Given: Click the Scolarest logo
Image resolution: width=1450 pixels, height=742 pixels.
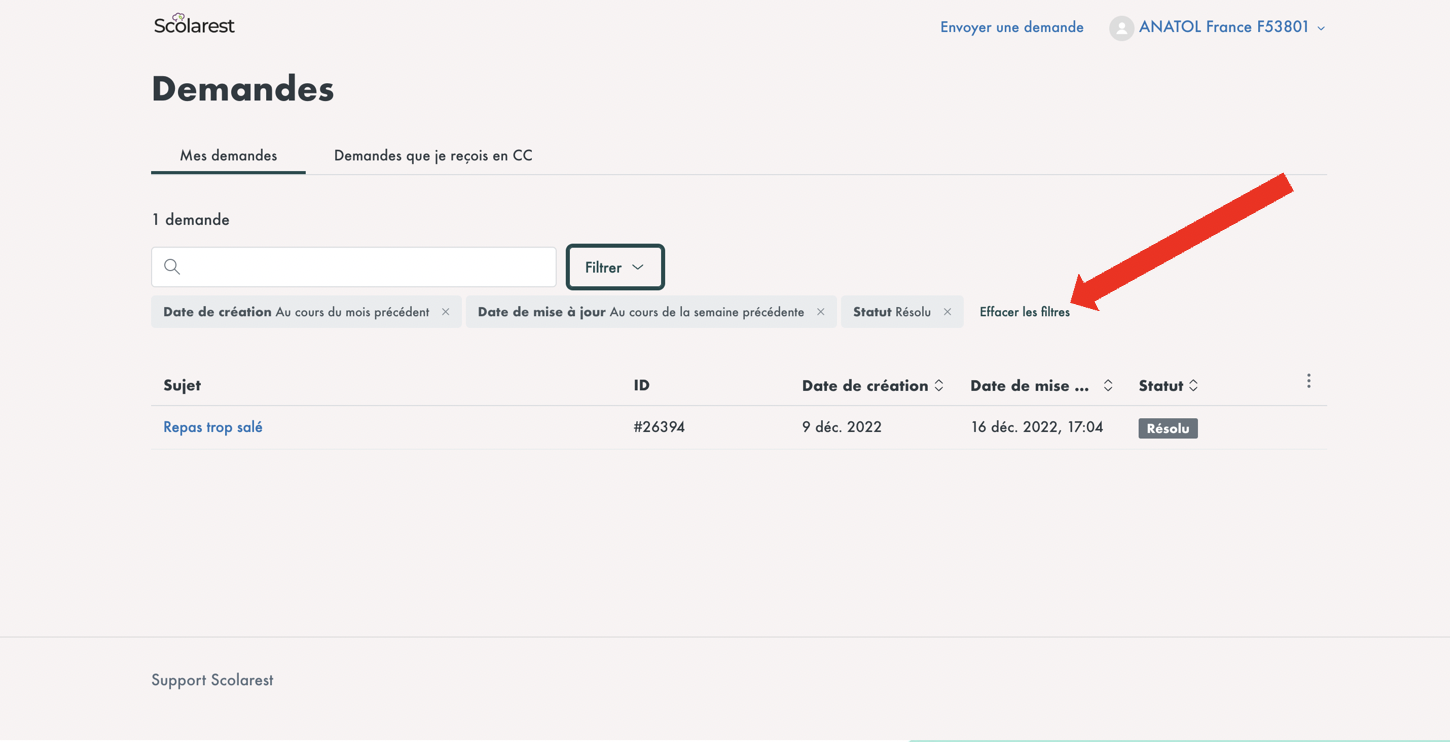Looking at the screenshot, I should tap(194, 25).
